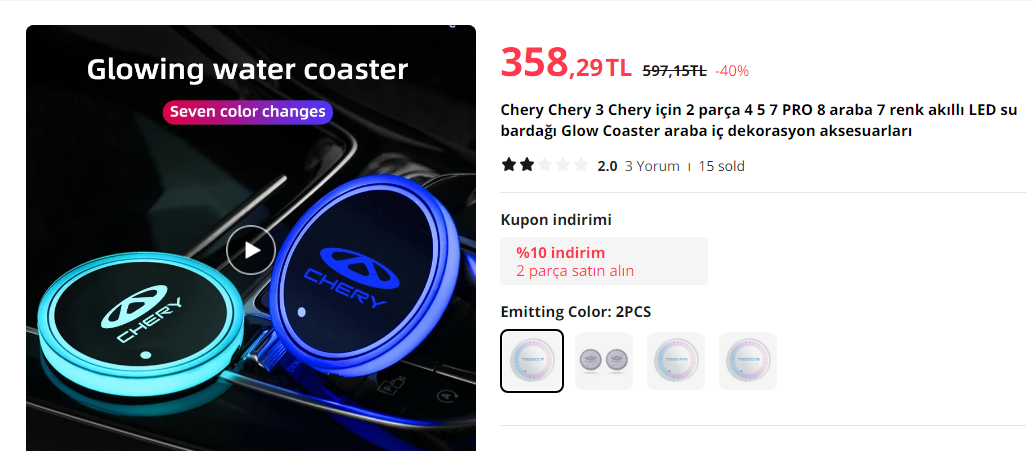Click the two-star rating icons

click(x=544, y=165)
